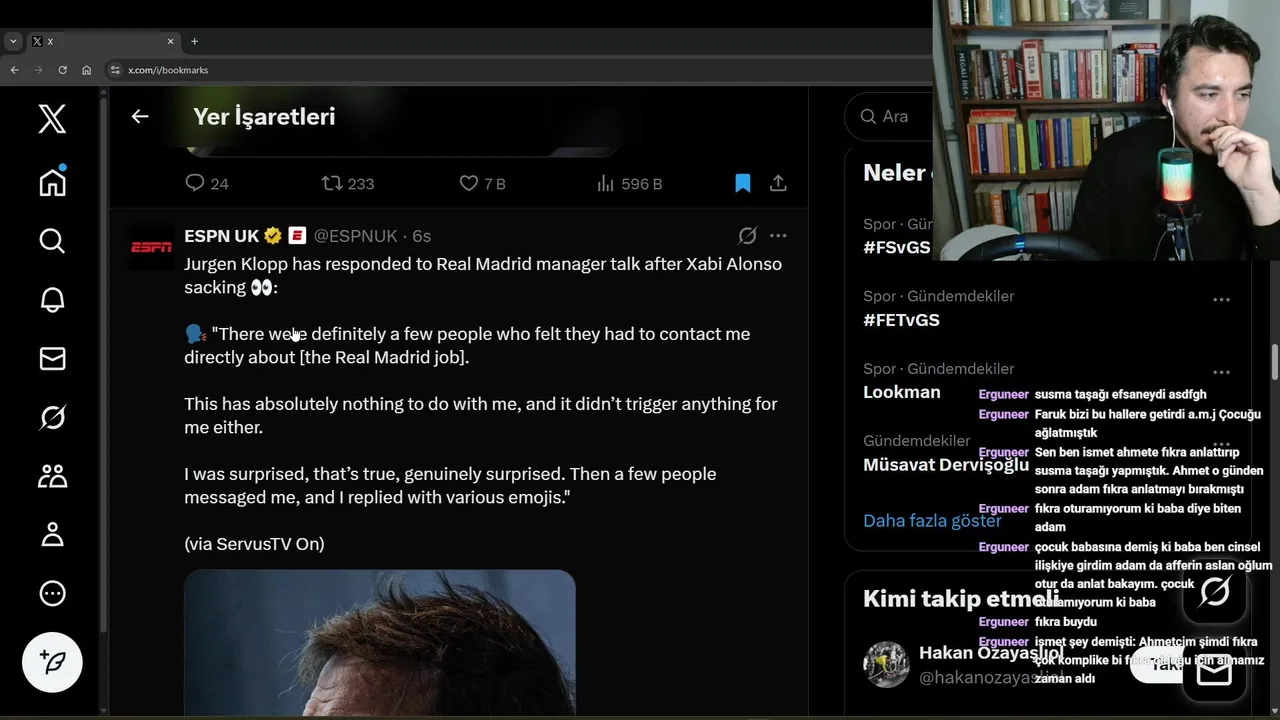Open the post timestamp 6s

[421, 236]
